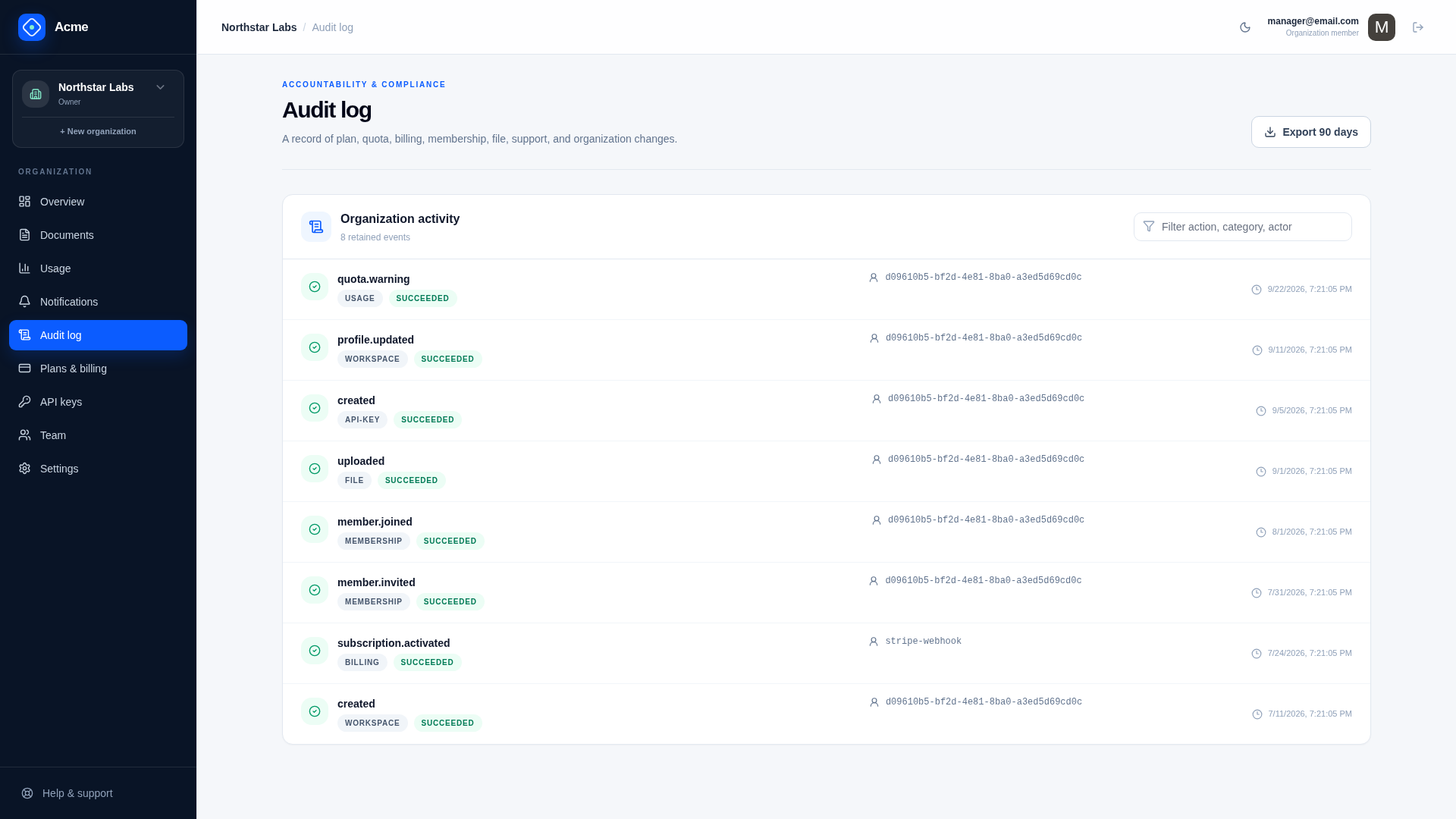Click the sign out icon

point(1418,27)
